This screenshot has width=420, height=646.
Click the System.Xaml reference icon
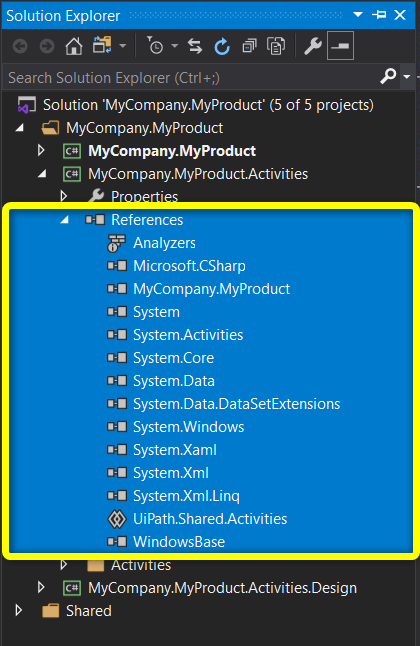pyautogui.click(x=117, y=449)
